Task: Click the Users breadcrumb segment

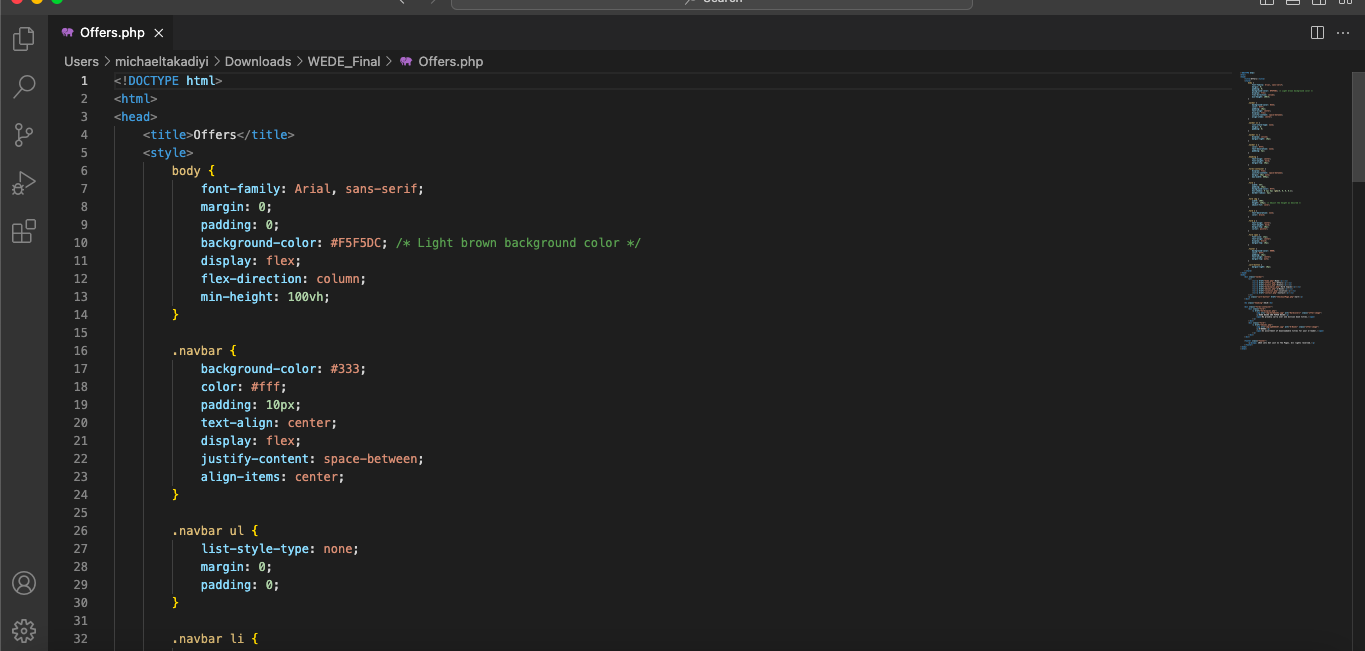Action: click(82, 61)
